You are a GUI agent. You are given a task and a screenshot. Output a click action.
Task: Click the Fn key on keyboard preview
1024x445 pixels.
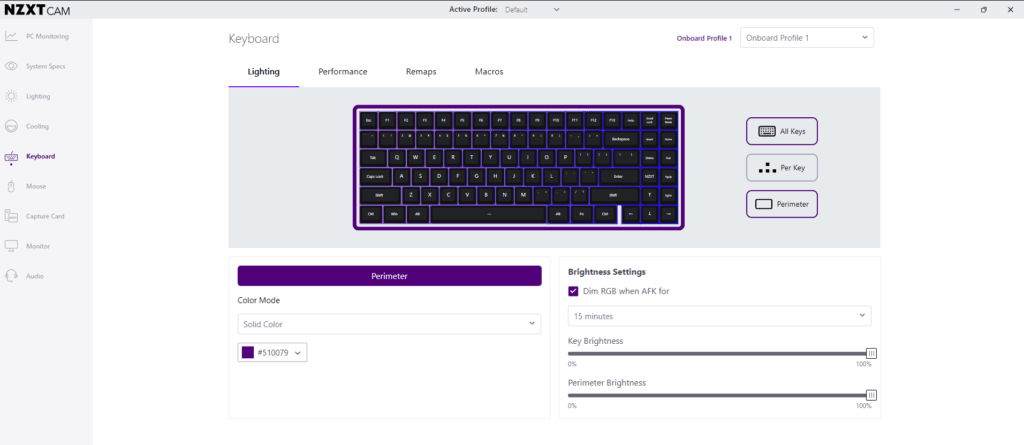(x=582, y=214)
